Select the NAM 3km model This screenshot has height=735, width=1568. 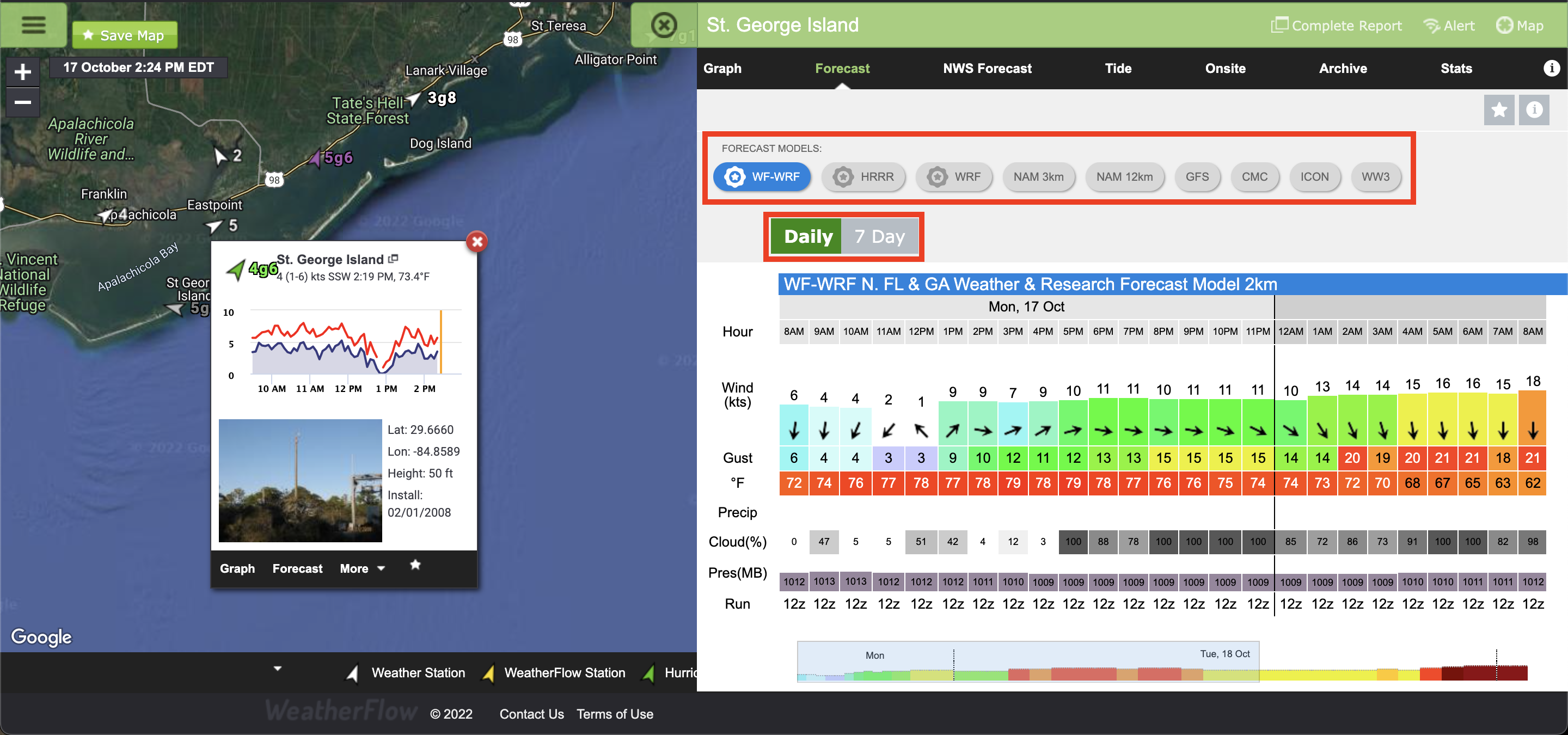(x=1038, y=177)
